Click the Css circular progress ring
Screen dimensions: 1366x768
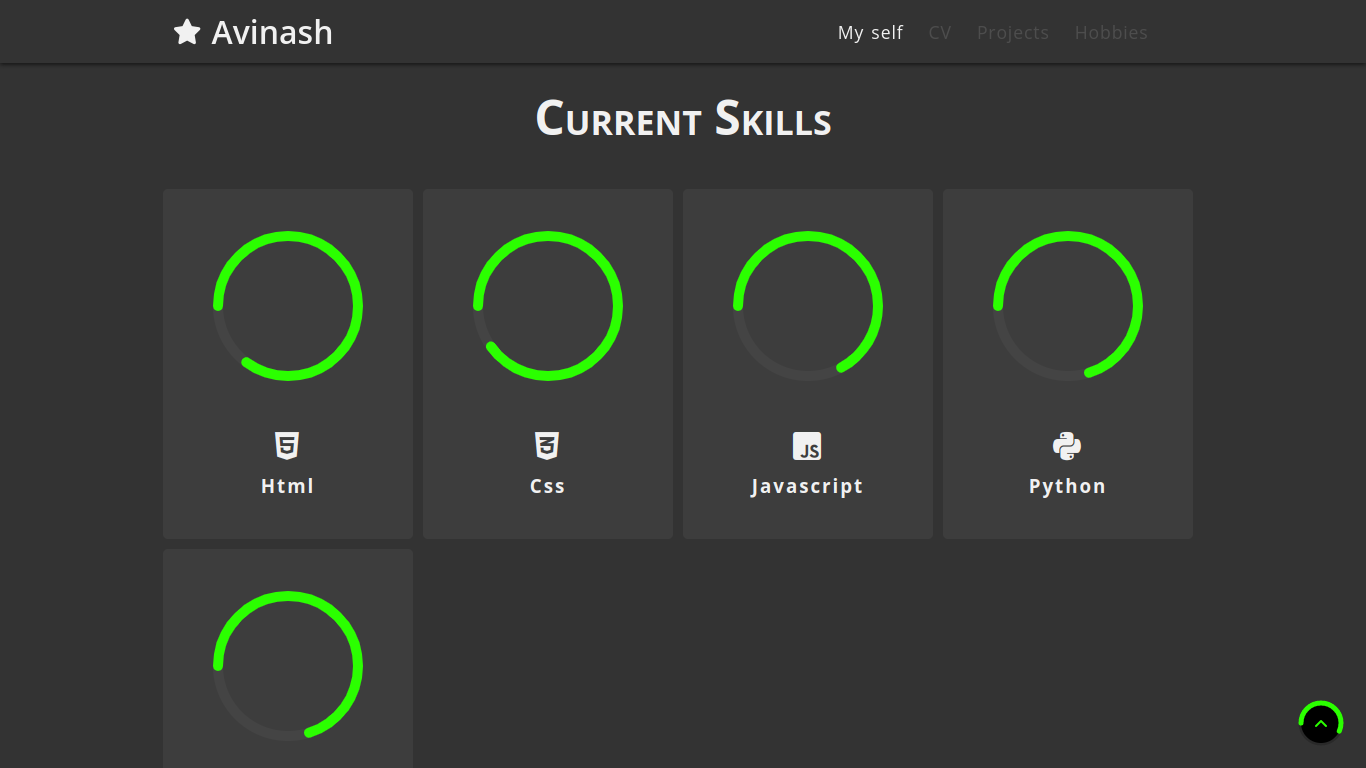pos(548,306)
